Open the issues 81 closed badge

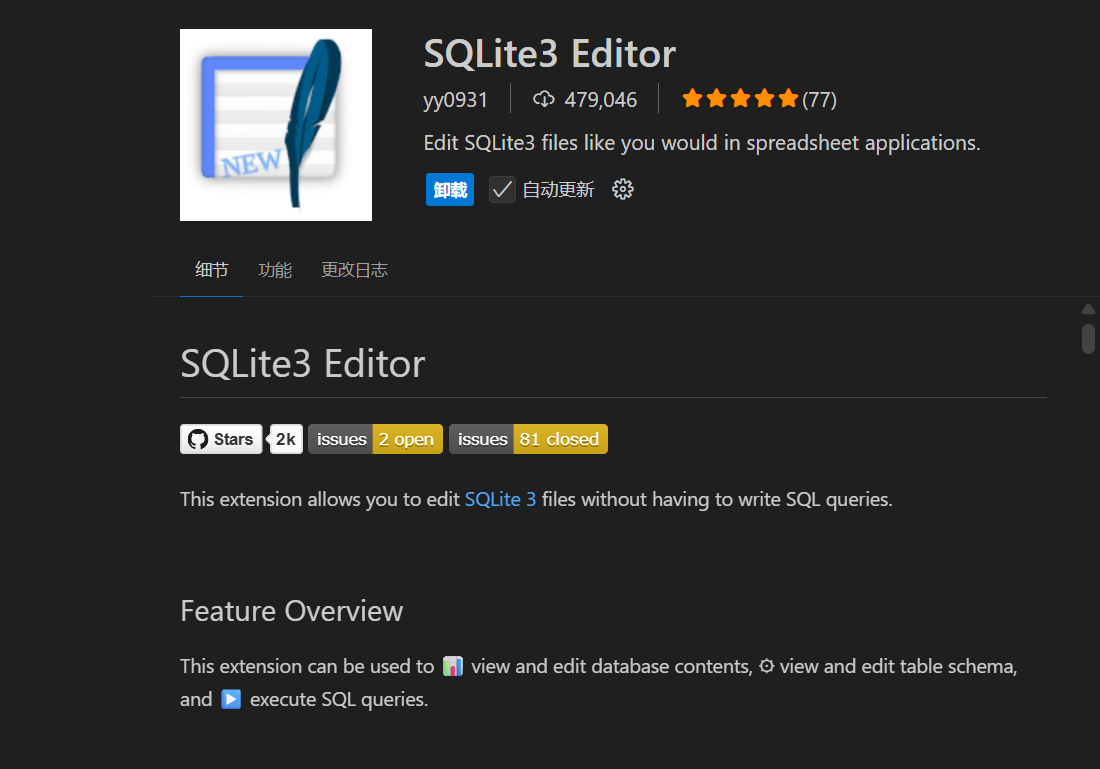click(x=528, y=439)
